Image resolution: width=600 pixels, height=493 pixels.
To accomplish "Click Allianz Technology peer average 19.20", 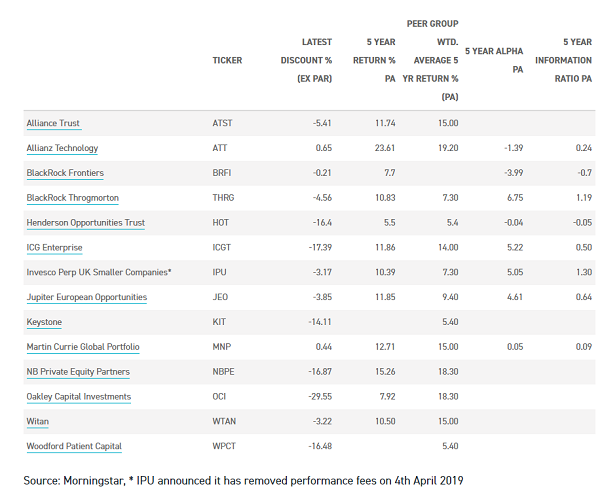I will click(x=448, y=148).
